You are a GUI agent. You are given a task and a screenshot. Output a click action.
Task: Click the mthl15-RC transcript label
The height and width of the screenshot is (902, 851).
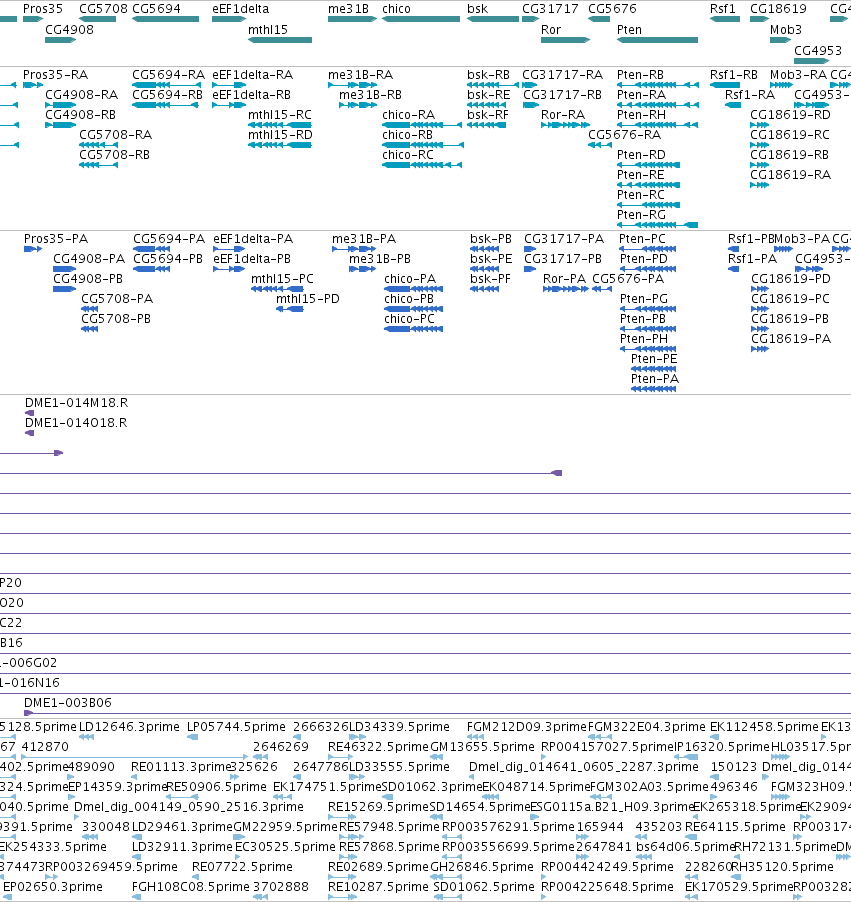tap(280, 114)
